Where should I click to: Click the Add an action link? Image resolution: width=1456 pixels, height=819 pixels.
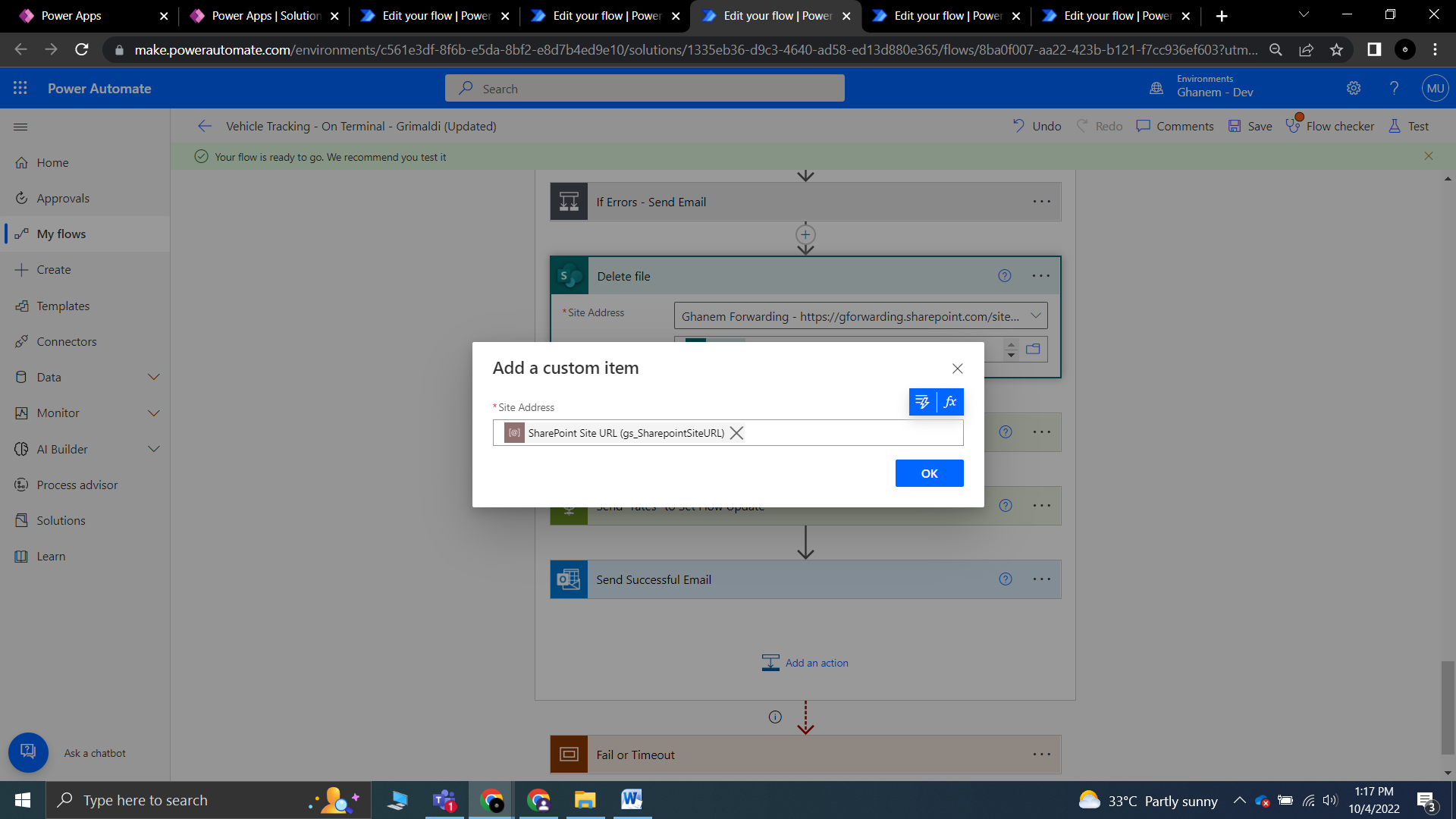tap(816, 663)
